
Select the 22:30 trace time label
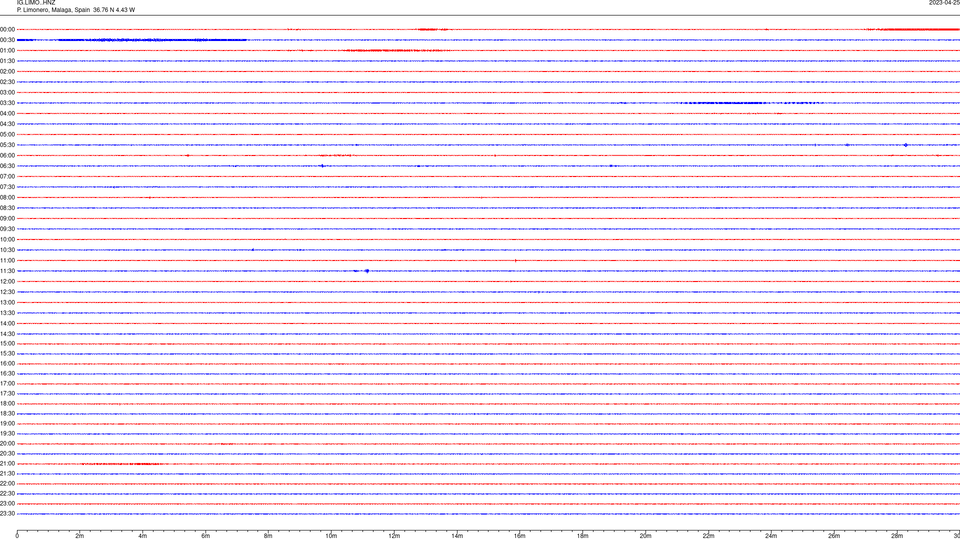coord(7,493)
